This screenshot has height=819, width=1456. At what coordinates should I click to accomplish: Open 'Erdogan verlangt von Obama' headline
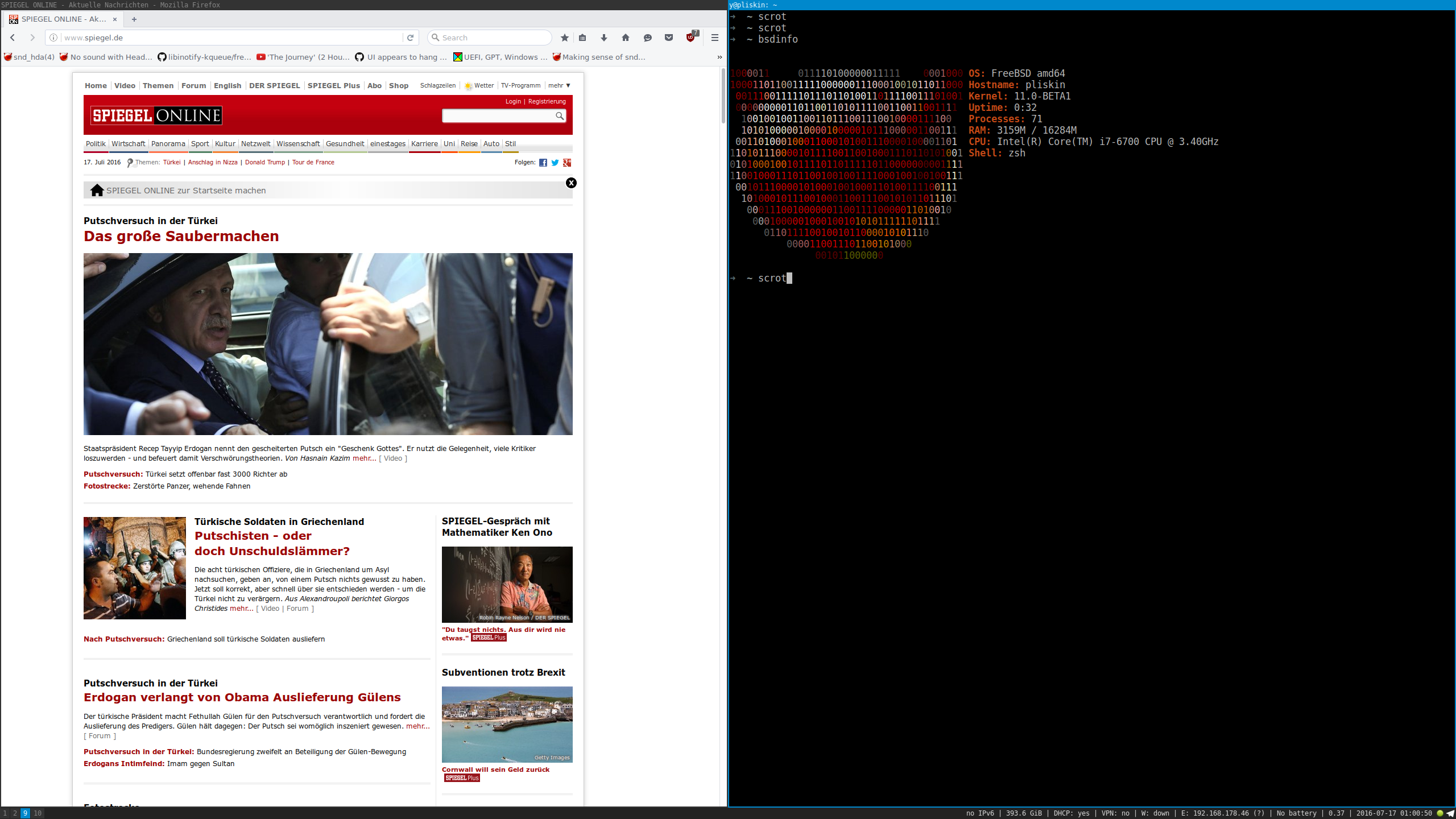click(x=242, y=697)
